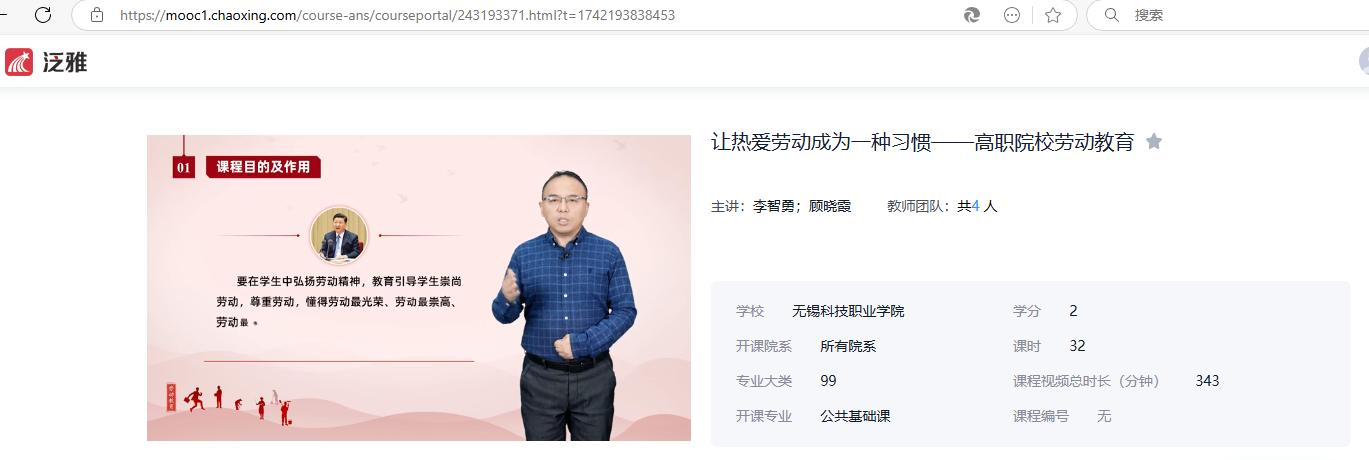Viewport: 1369px width, 460px height.
Task: Open the teacher team count 4 link
Action: point(975,206)
